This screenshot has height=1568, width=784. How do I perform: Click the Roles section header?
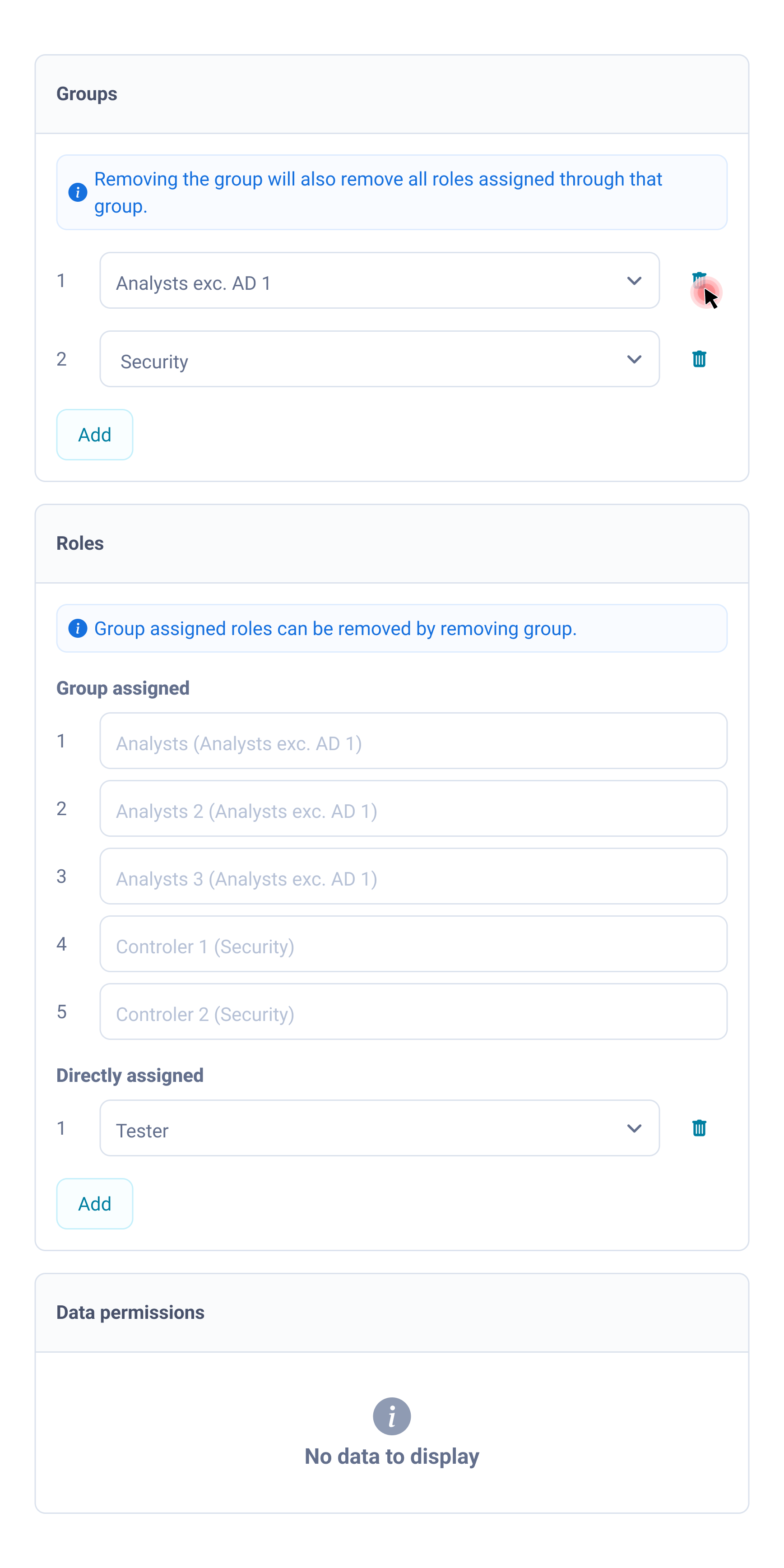80,543
